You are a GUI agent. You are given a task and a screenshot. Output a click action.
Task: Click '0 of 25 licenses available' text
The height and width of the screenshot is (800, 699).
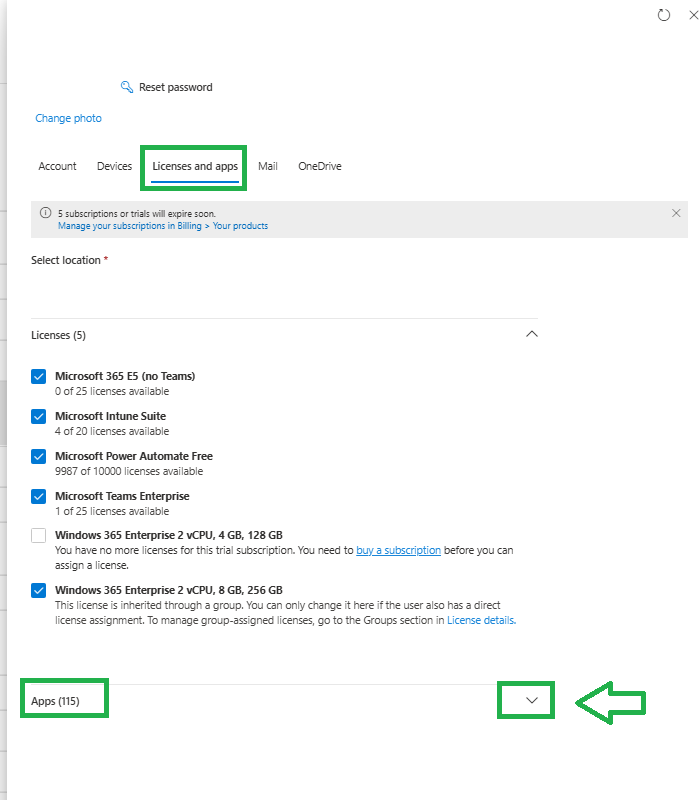coord(112,391)
